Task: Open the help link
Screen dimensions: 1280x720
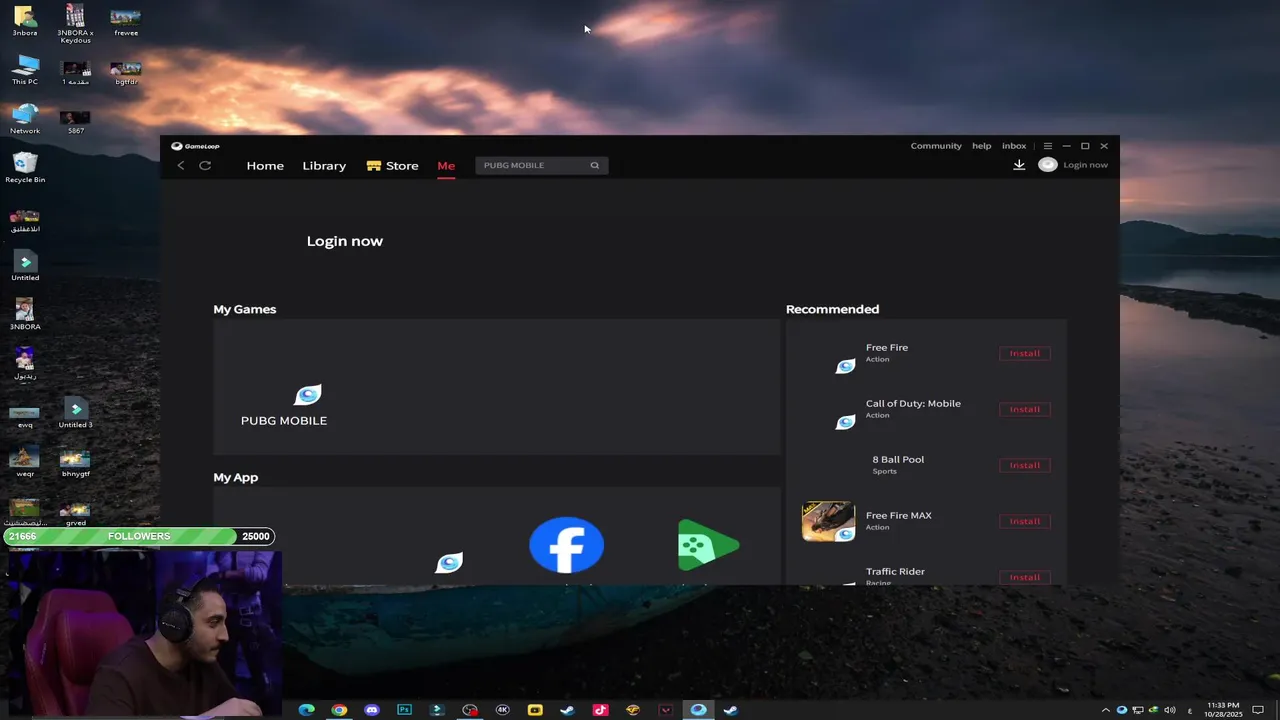Action: pyautogui.click(x=982, y=146)
